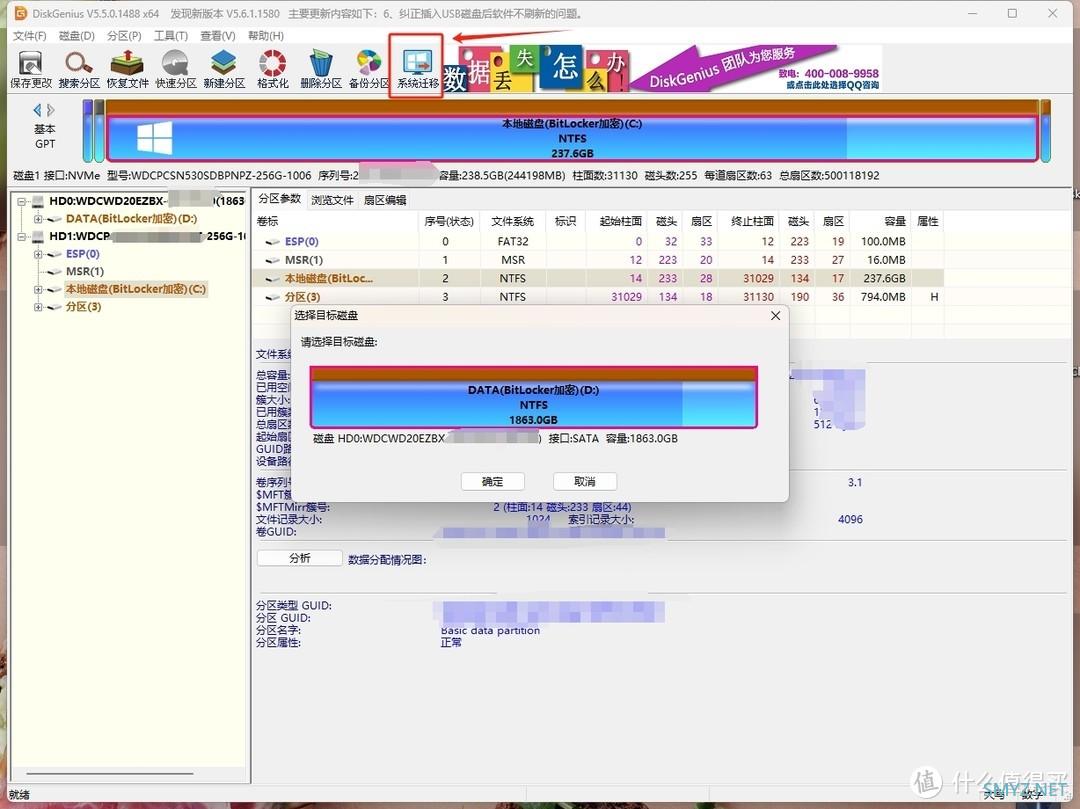Select the ESP(0) row in the partition table
The image size is (1080, 809).
click(597, 242)
